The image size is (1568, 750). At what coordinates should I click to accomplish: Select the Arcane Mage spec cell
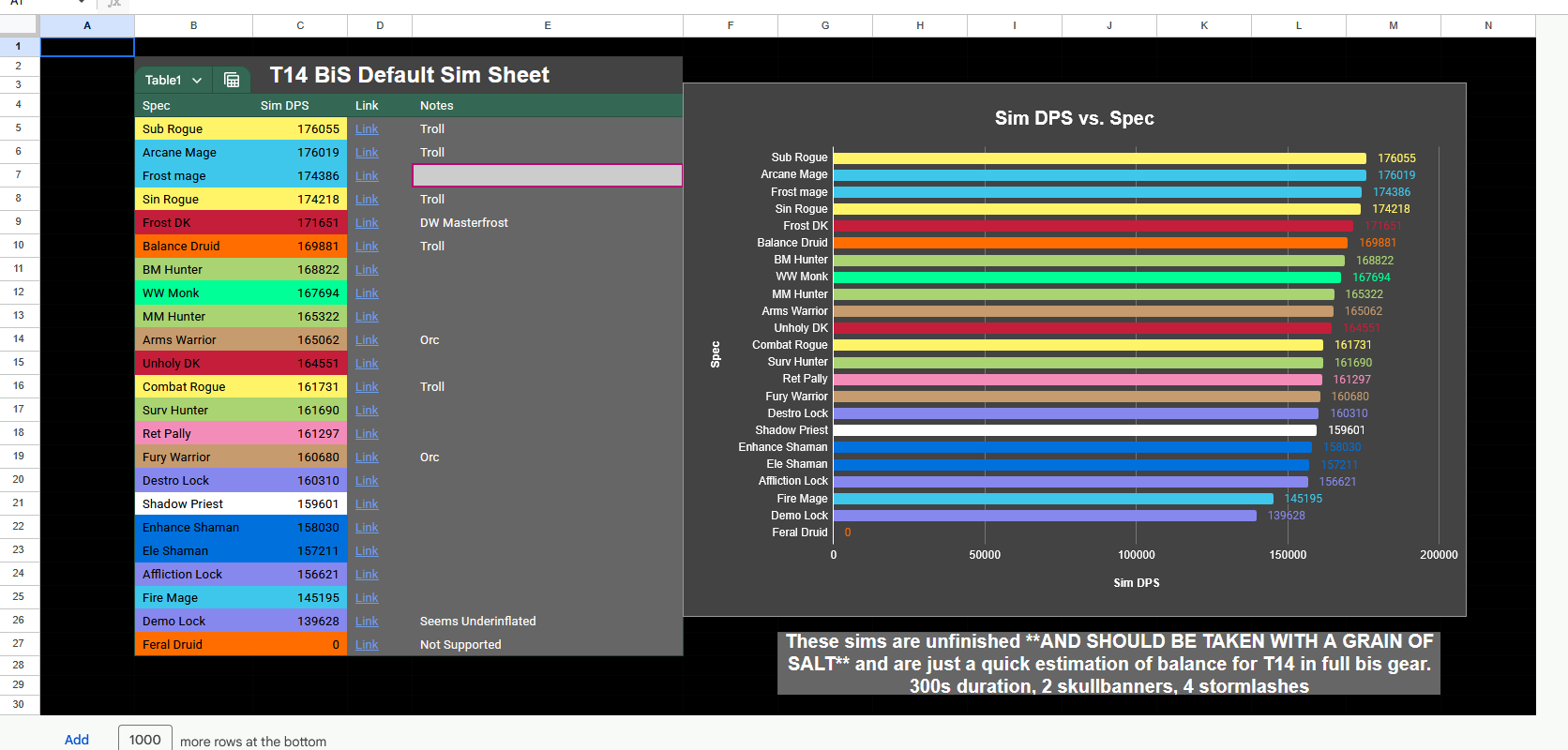194,153
